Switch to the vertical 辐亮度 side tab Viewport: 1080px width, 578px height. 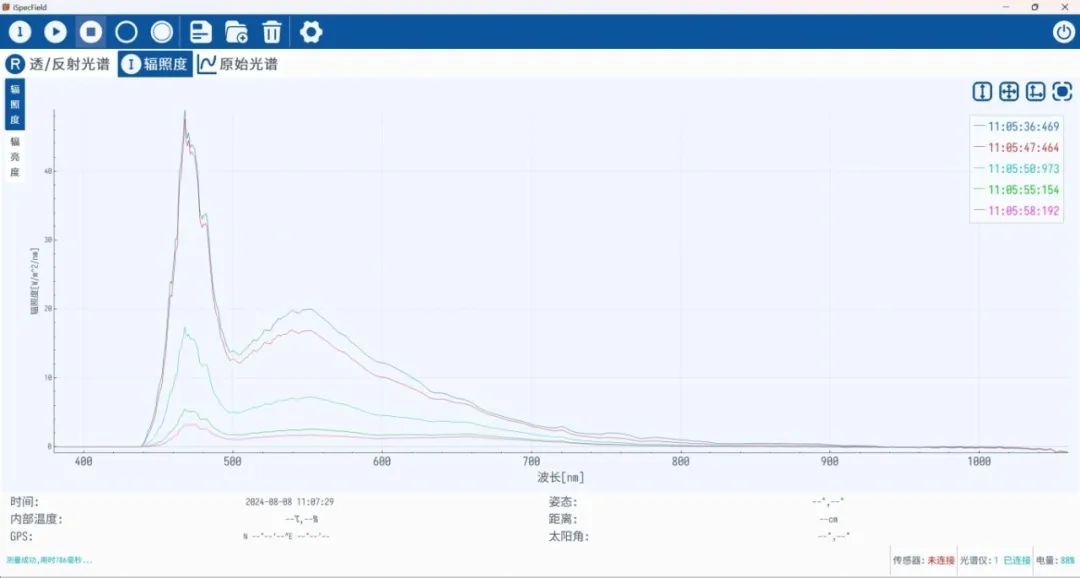[x=15, y=156]
